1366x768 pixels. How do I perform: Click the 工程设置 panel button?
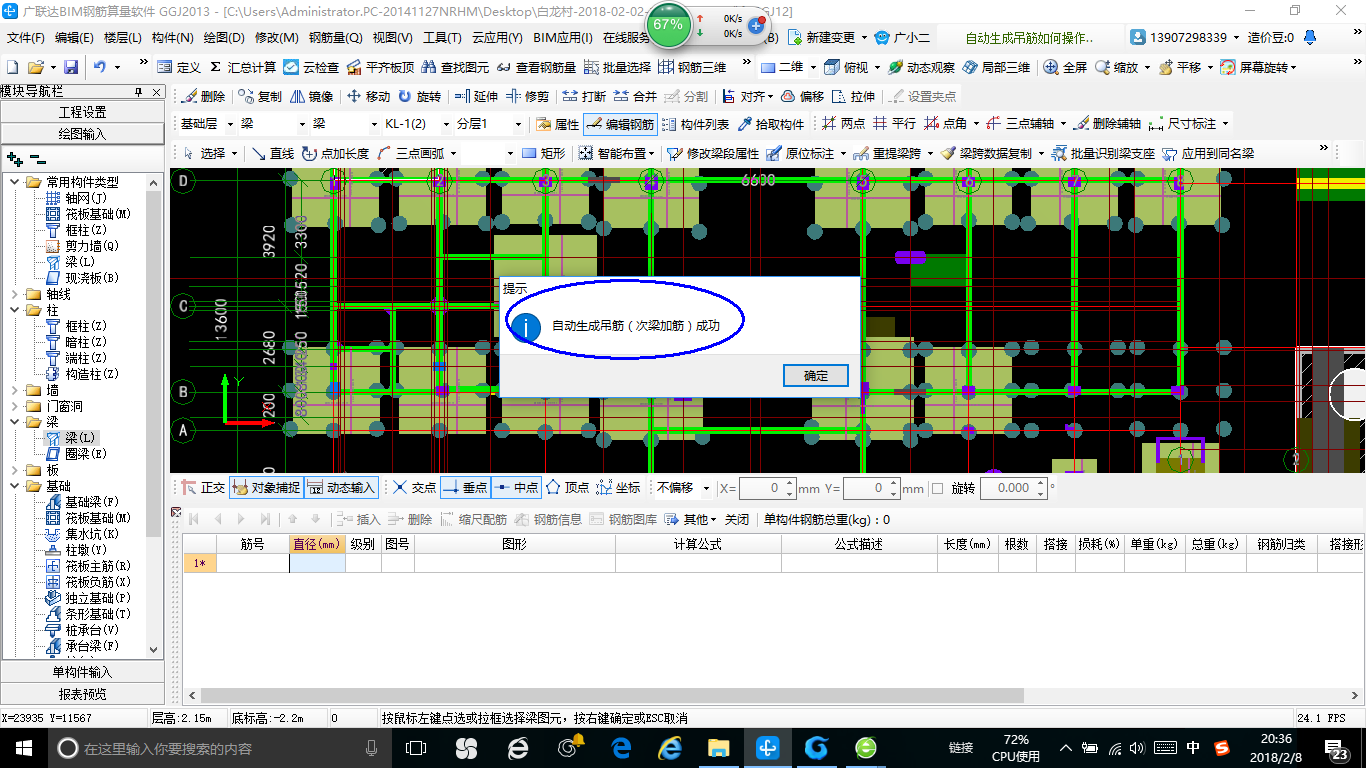pos(82,112)
